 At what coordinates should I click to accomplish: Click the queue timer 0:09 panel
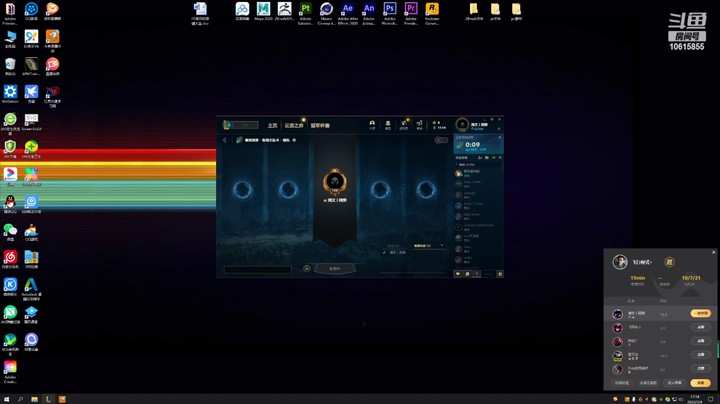[478, 146]
